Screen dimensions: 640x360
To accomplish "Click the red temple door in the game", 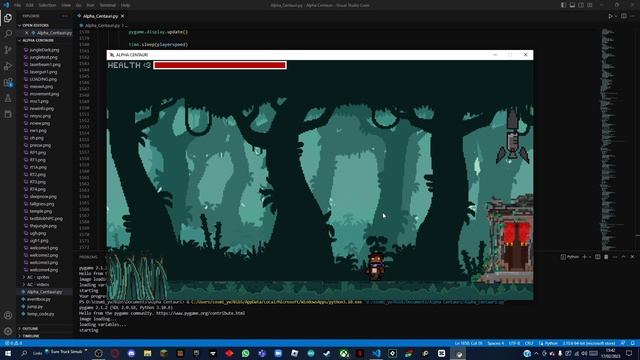I will (x=516, y=247).
